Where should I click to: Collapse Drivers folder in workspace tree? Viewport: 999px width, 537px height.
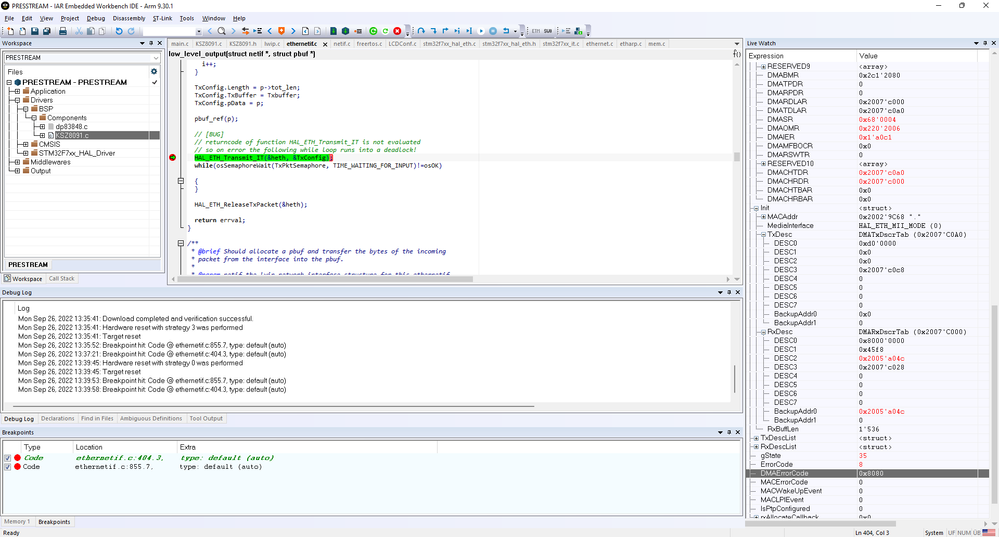tap(17, 100)
